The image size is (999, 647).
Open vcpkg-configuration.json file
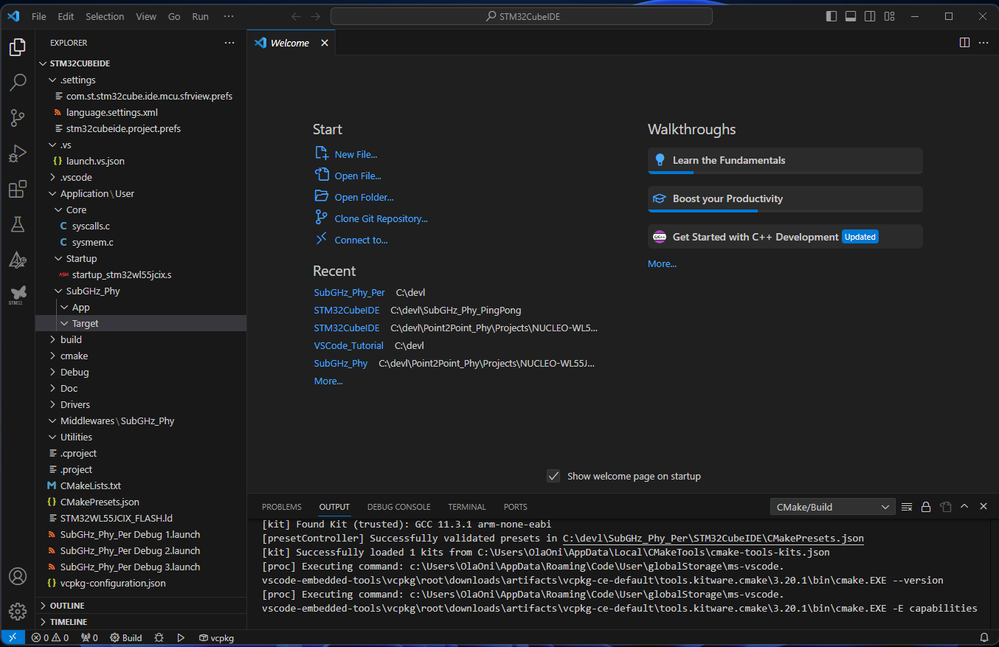[113, 583]
